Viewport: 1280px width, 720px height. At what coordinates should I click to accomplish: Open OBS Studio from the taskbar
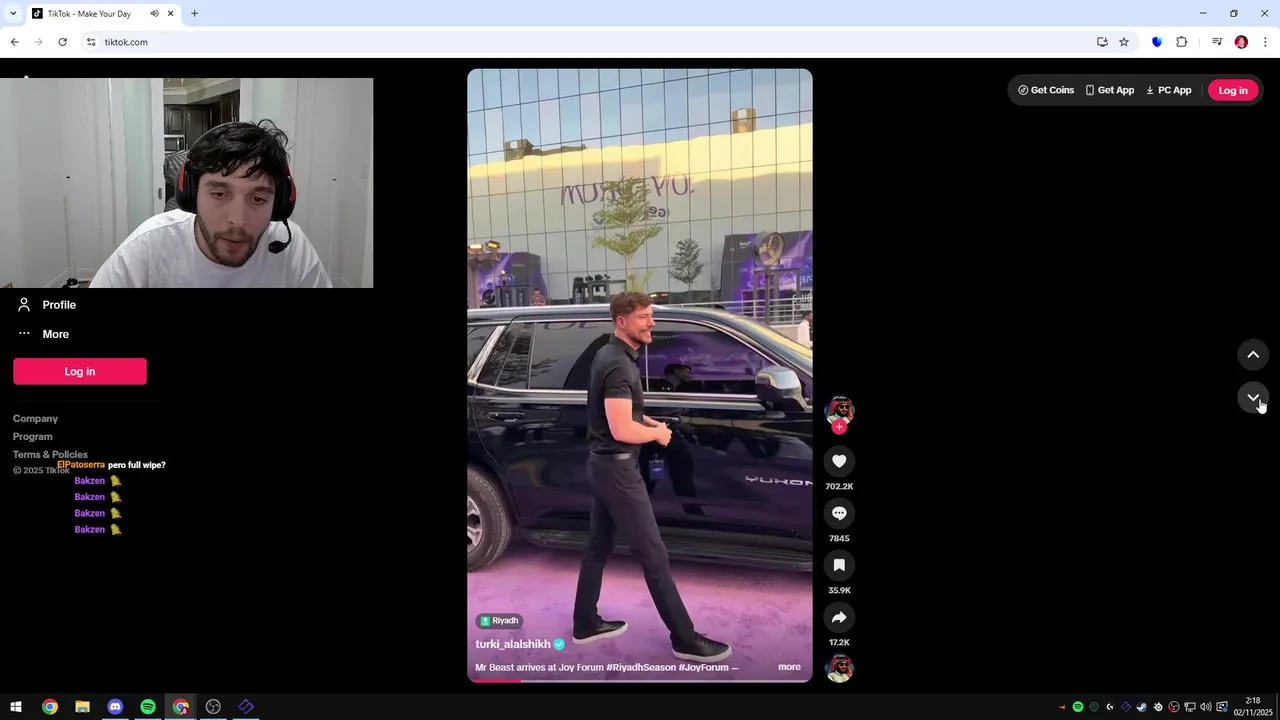tap(213, 707)
